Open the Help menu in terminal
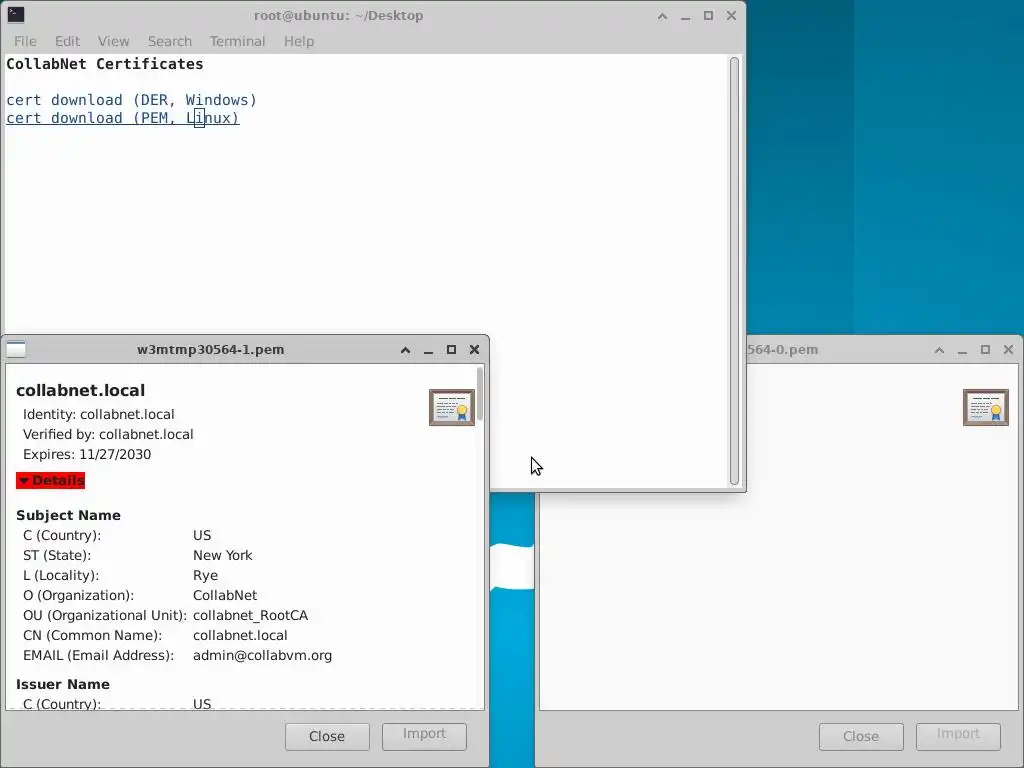 pyautogui.click(x=298, y=41)
